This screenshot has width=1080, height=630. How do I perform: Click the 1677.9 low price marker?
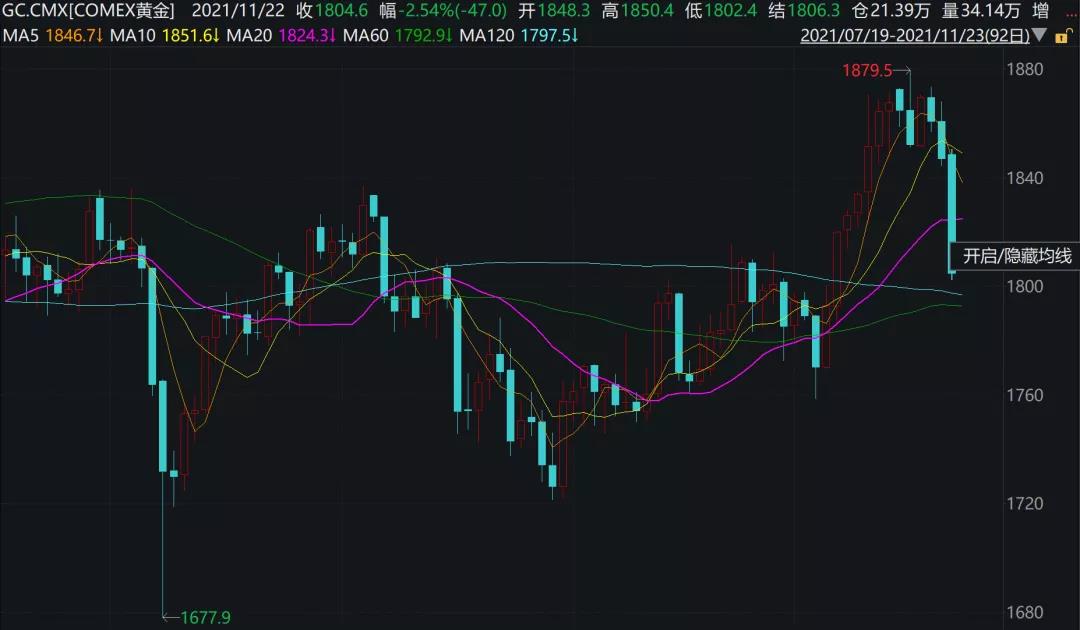[x=205, y=618]
